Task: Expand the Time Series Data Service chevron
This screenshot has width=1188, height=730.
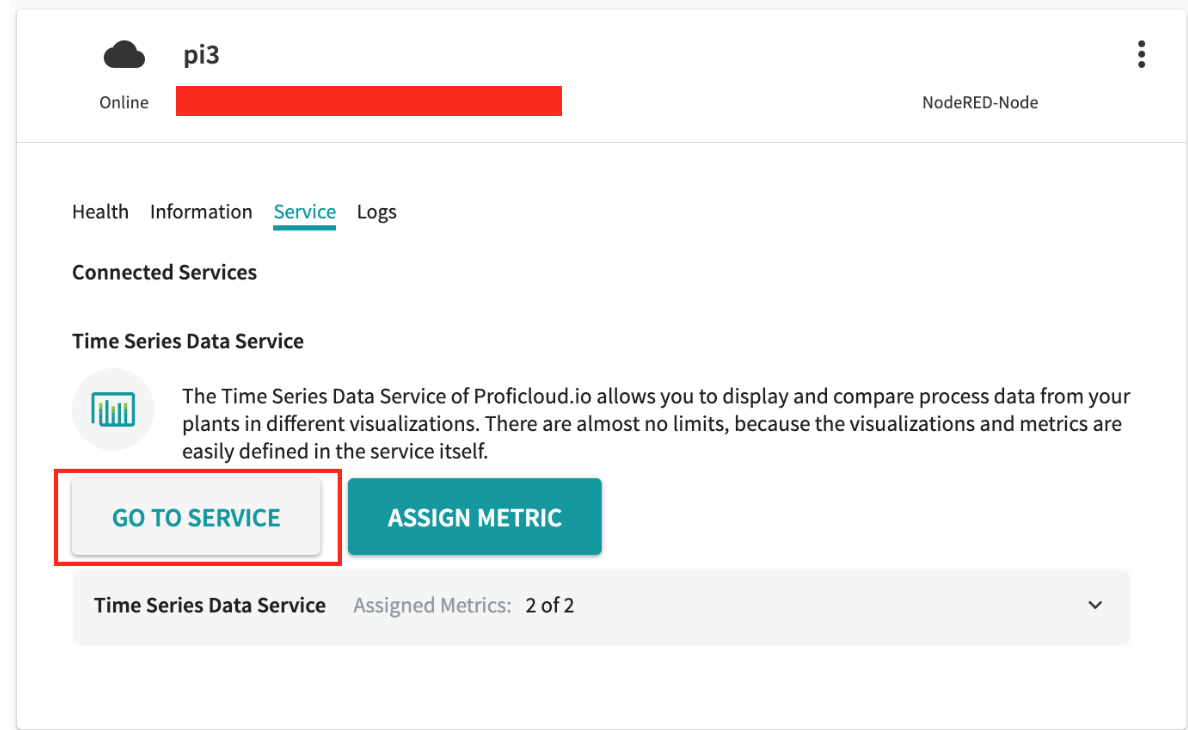Action: click(x=1095, y=605)
